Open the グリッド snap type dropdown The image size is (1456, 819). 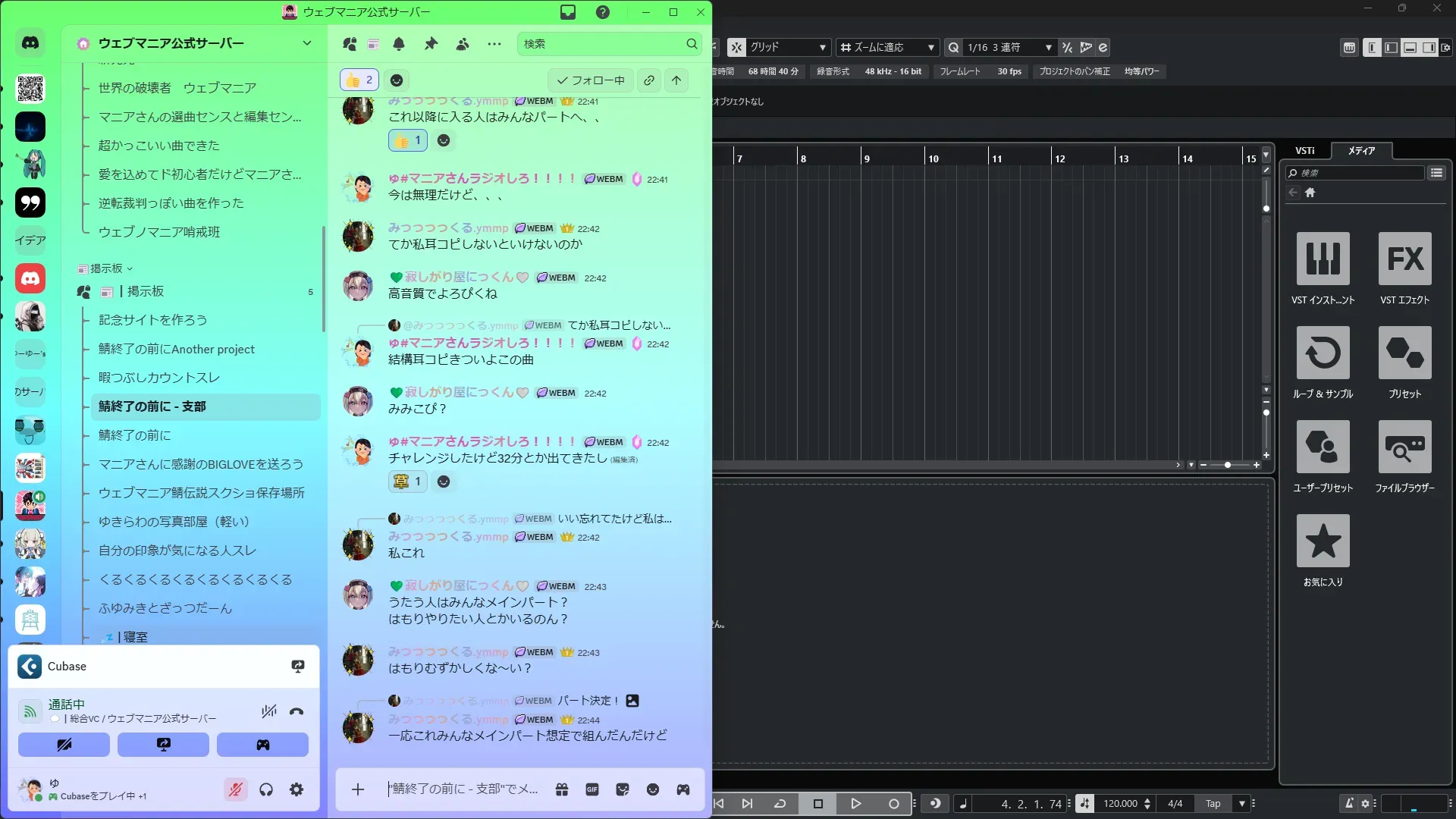[x=787, y=47]
